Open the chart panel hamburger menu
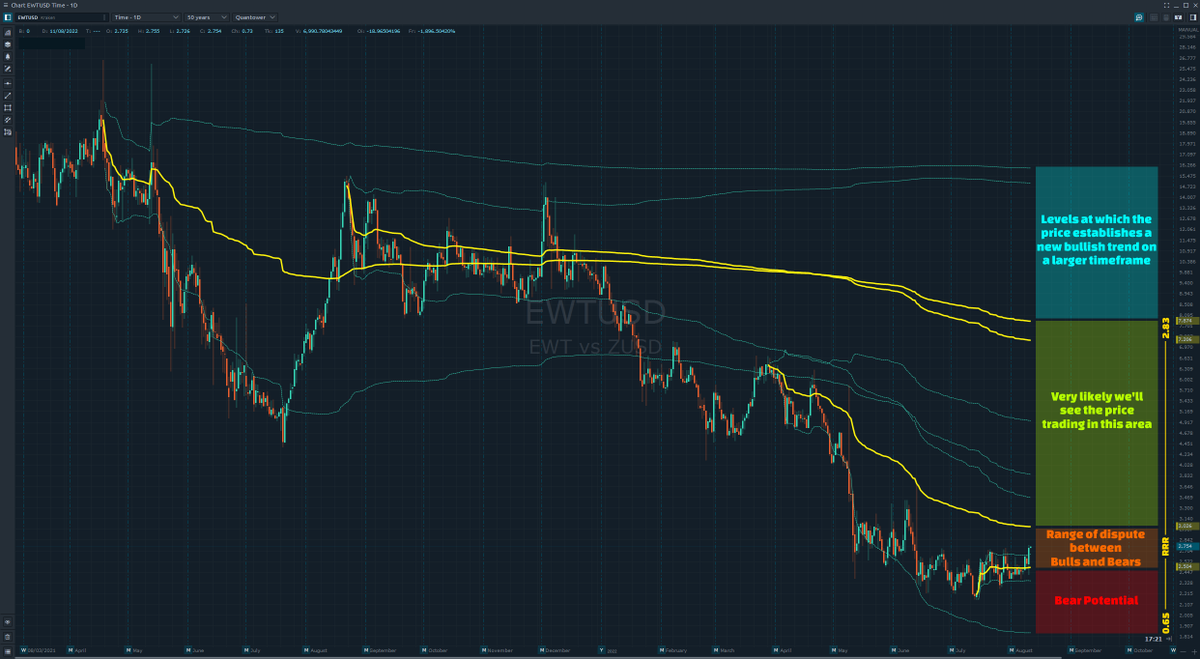1200x659 pixels. [5, 5]
